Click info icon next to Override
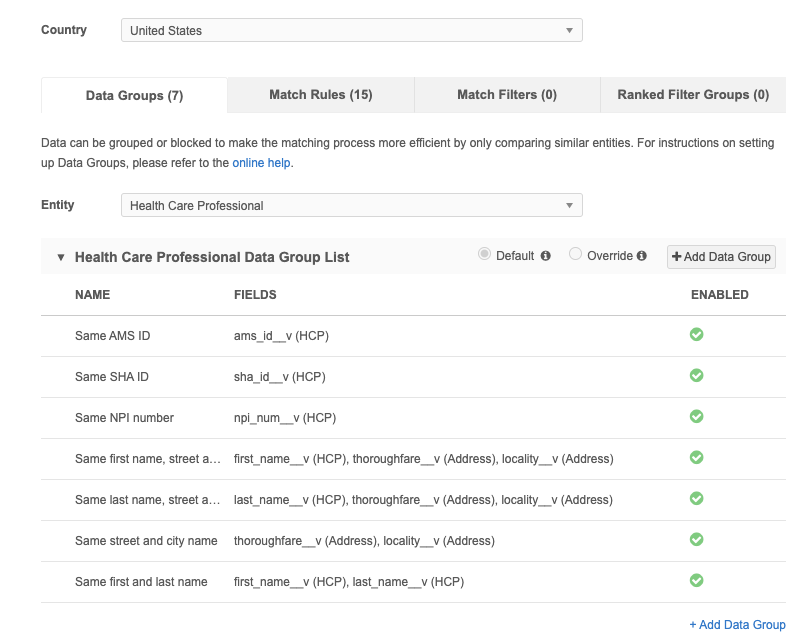Screen dimensions: 810x642 pos(642,256)
